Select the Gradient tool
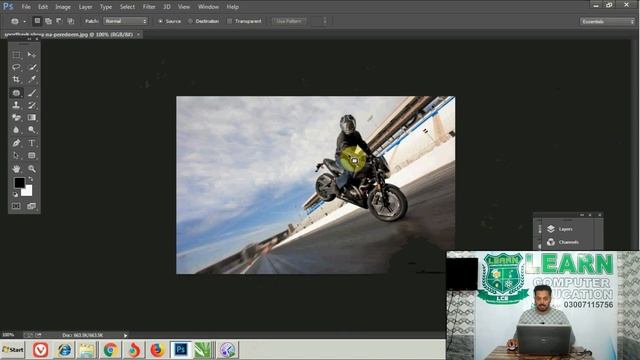The height and width of the screenshot is (360, 640). point(32,118)
